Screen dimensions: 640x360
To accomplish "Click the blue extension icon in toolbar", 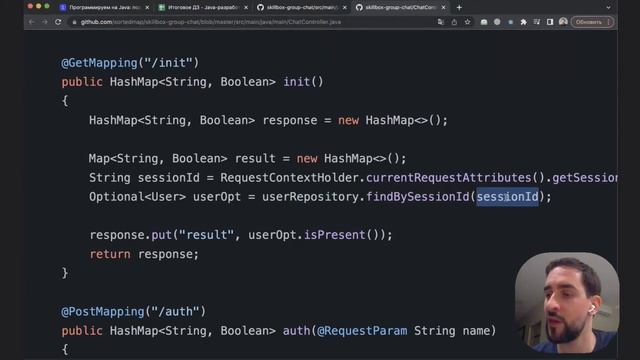I will (510, 22).
